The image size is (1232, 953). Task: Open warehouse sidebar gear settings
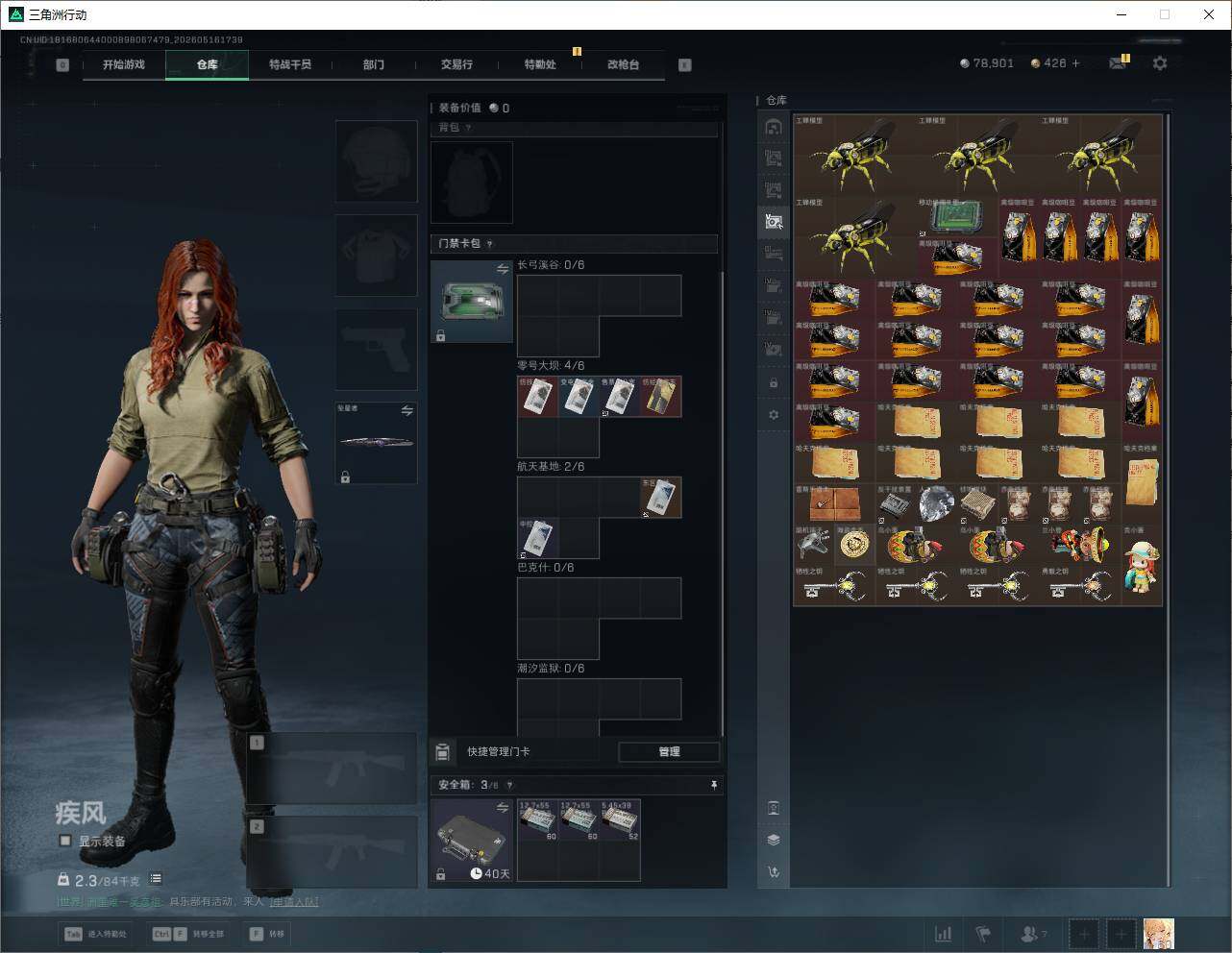coord(774,415)
